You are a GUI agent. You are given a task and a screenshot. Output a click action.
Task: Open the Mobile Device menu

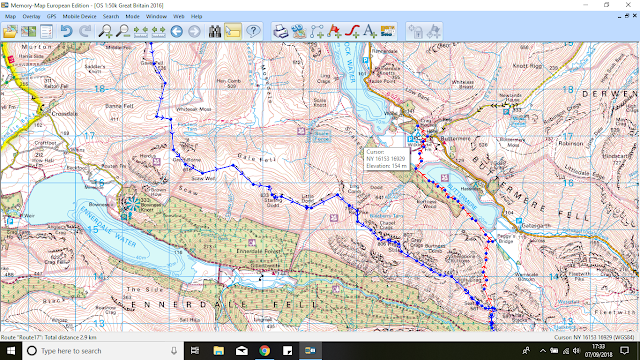[79, 16]
